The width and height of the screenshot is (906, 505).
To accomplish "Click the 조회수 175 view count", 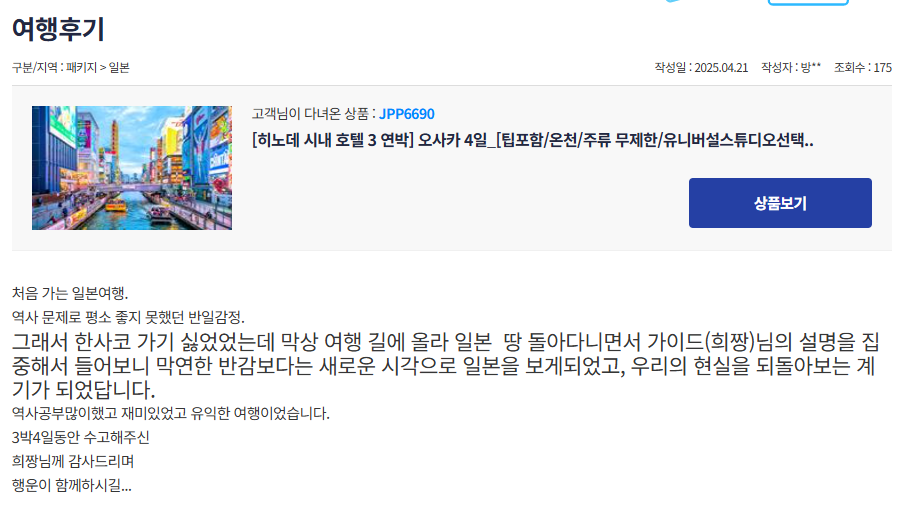I will (863, 68).
